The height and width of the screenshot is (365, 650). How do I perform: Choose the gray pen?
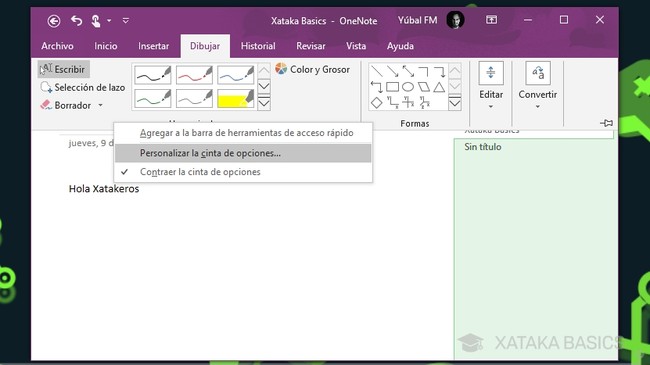pyautogui.click(x=194, y=99)
